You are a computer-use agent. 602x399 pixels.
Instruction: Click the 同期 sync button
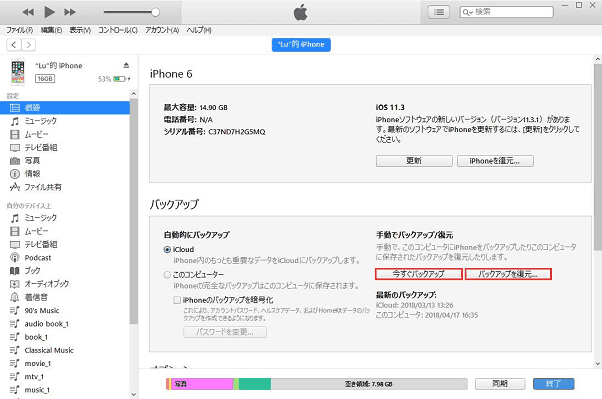tap(500, 384)
